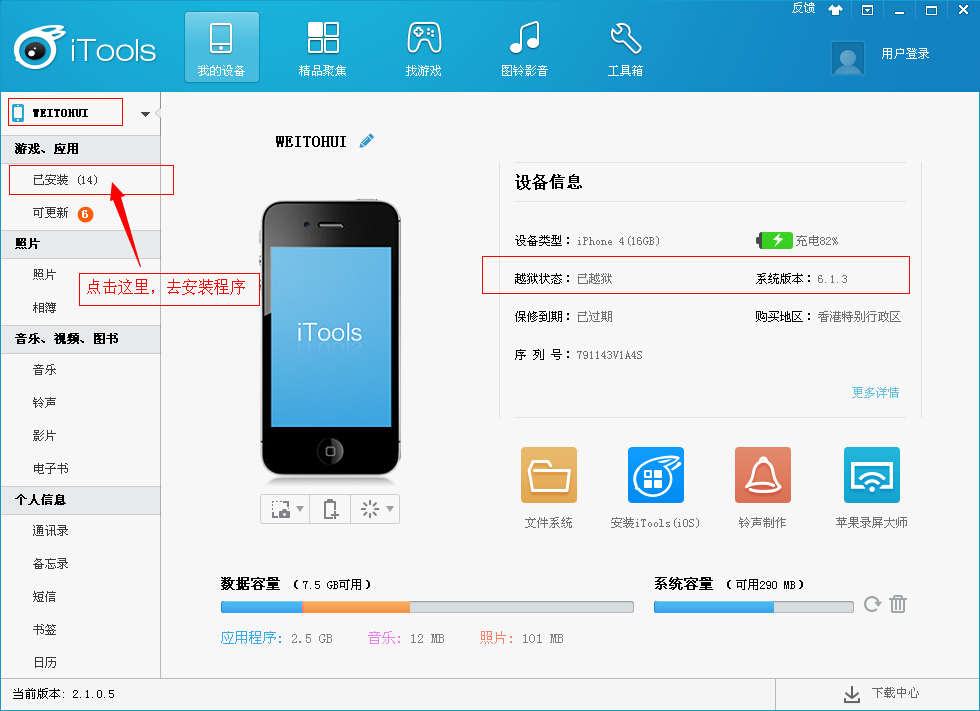Click the 游戏、应用 section header
The width and height of the screenshot is (980, 711).
(x=81, y=149)
